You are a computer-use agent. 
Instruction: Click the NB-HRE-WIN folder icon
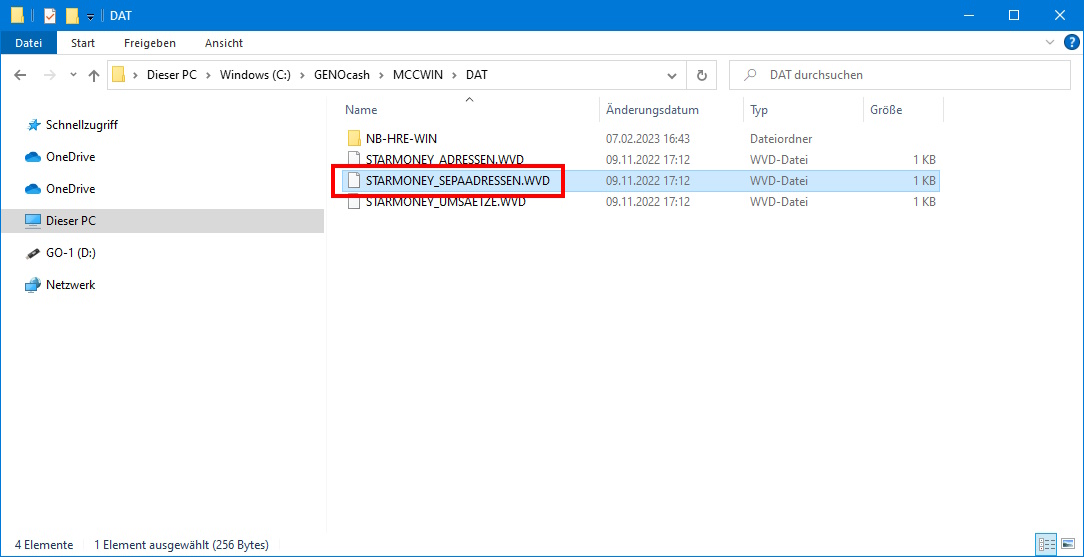click(x=354, y=138)
